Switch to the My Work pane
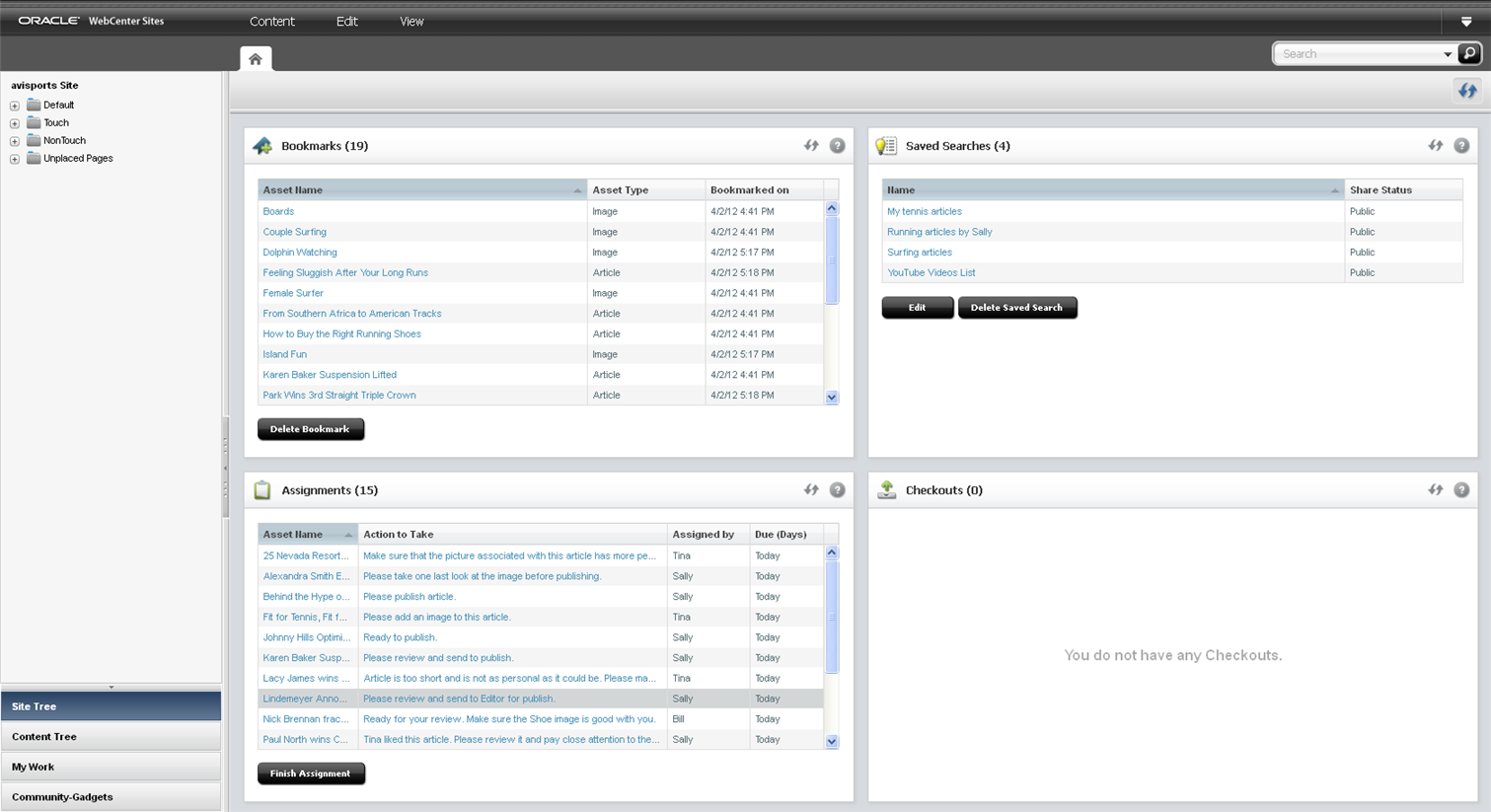The image size is (1491, 812). [x=111, y=767]
